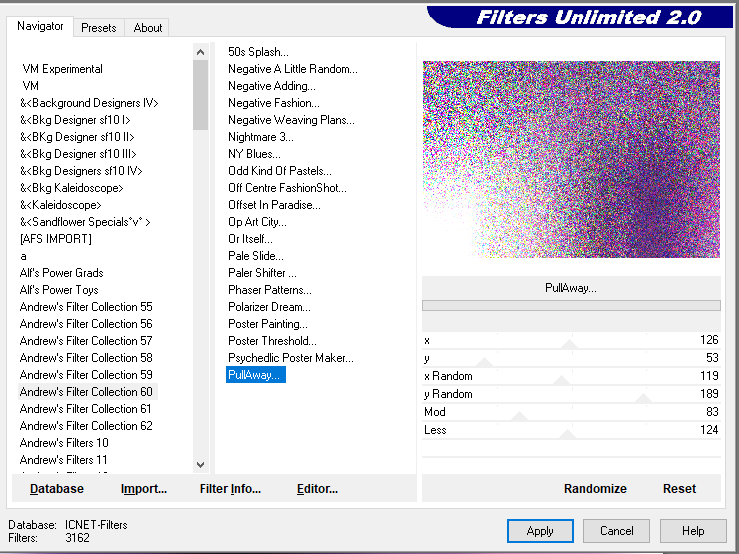Show Filter Info...
The width and height of the screenshot is (739, 554).
pos(230,489)
